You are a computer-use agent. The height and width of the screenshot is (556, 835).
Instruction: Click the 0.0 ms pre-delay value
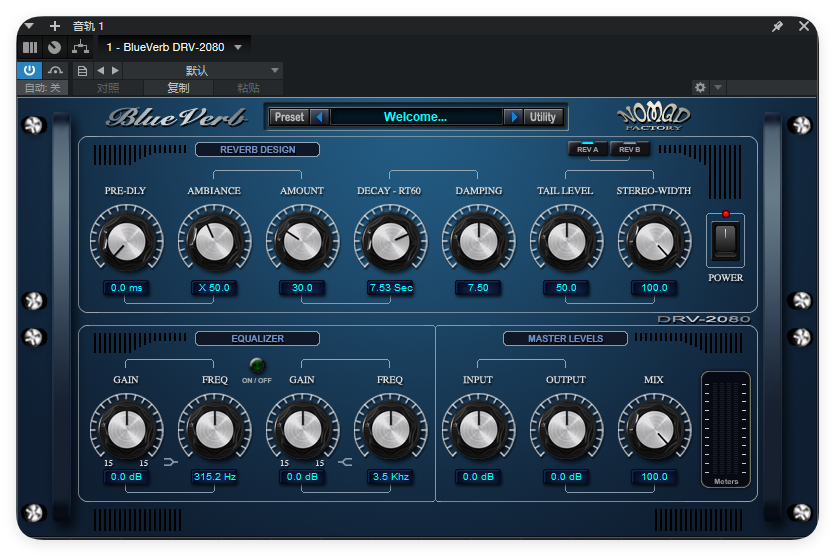(126, 288)
